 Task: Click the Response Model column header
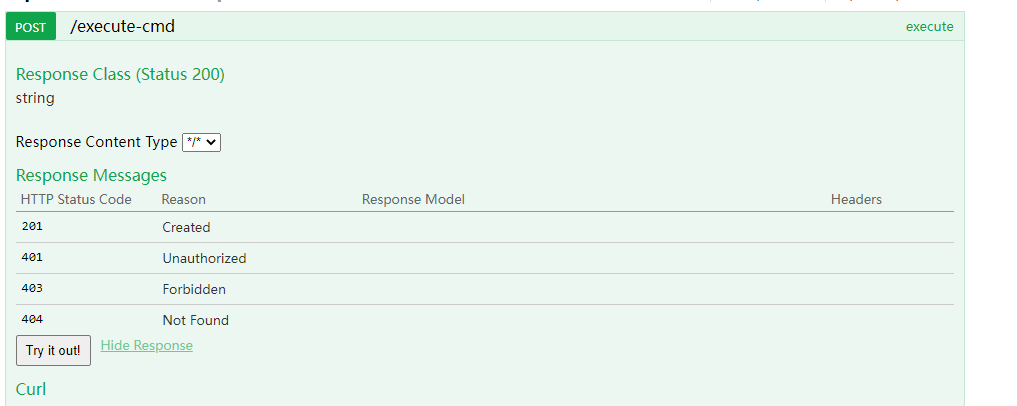click(413, 199)
